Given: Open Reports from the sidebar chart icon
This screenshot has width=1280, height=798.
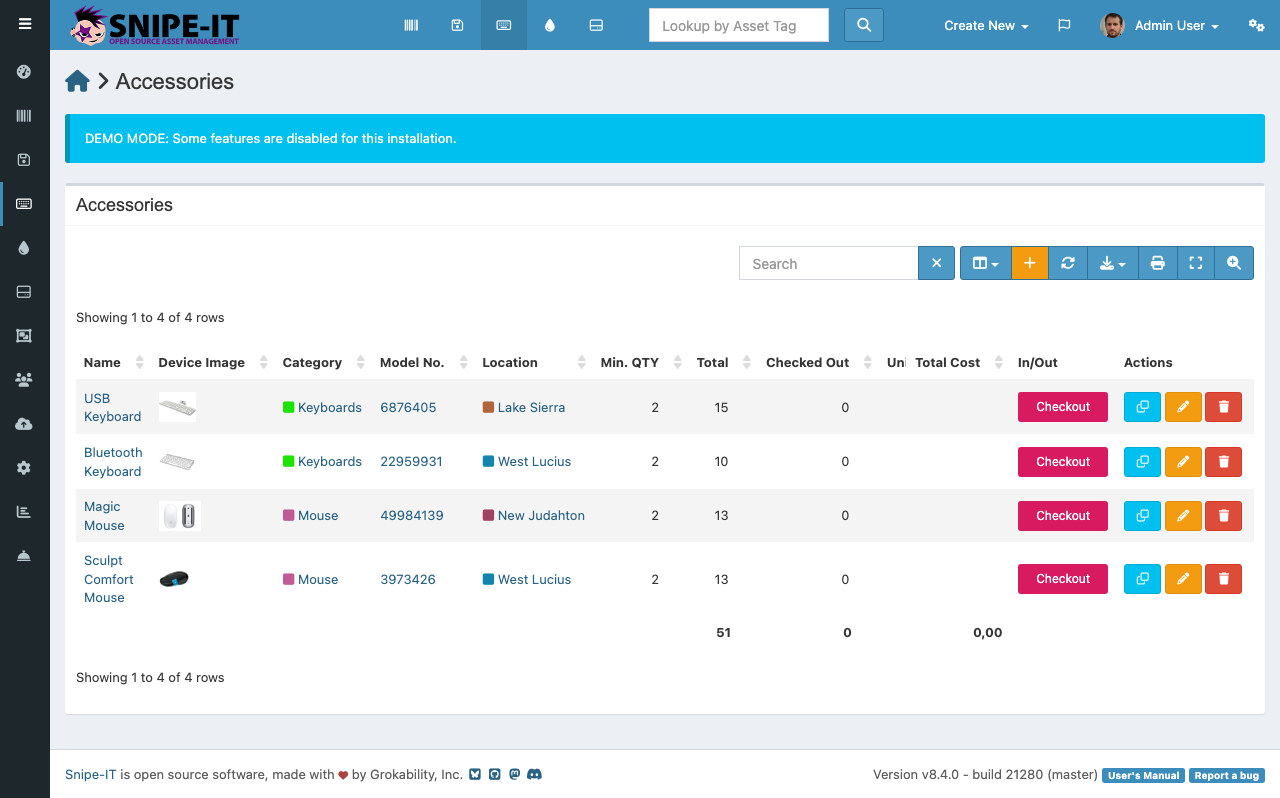Looking at the screenshot, I should (x=24, y=512).
